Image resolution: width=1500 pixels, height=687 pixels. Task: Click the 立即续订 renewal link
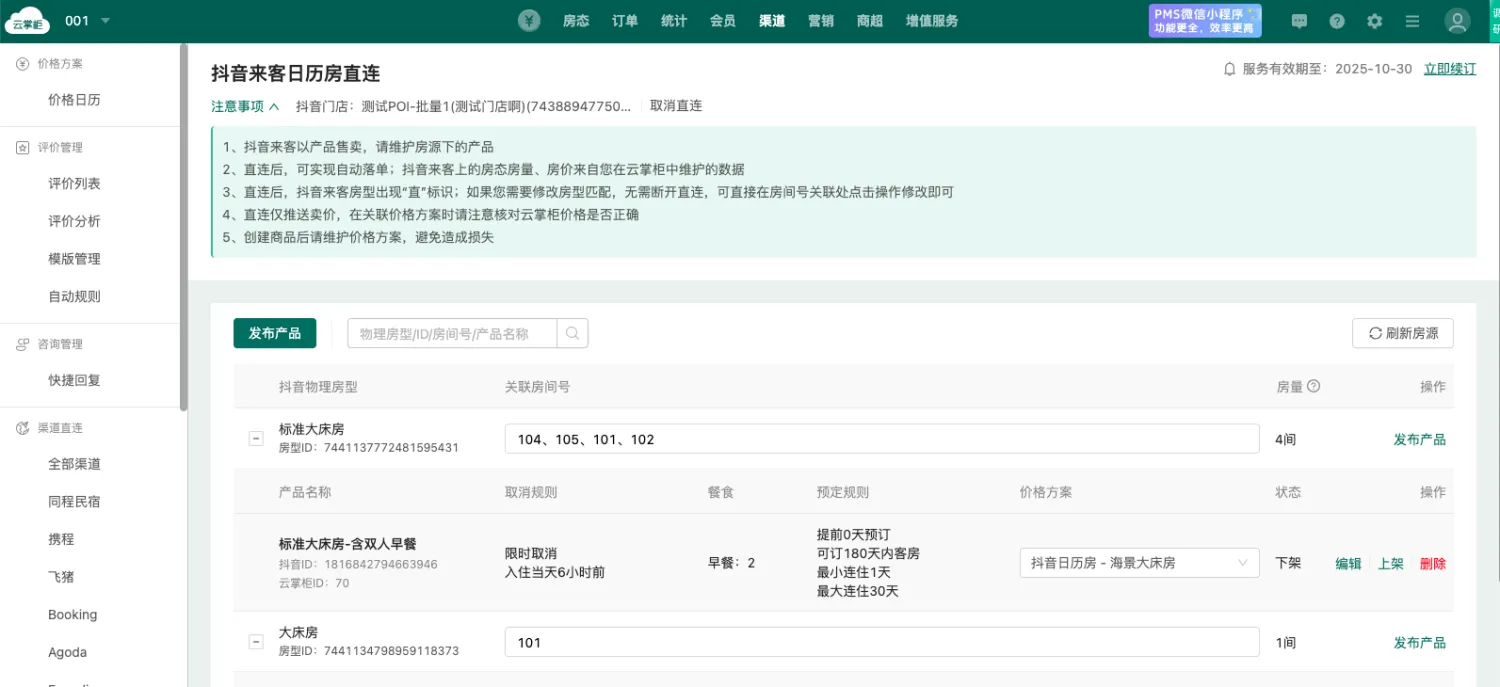1450,69
